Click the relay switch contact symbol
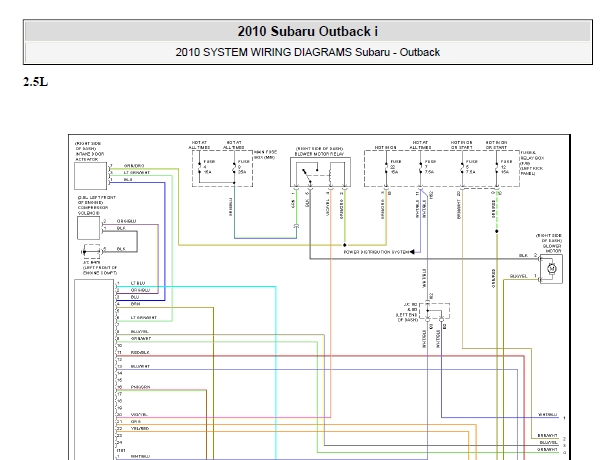606x460 pixels. click(x=308, y=175)
